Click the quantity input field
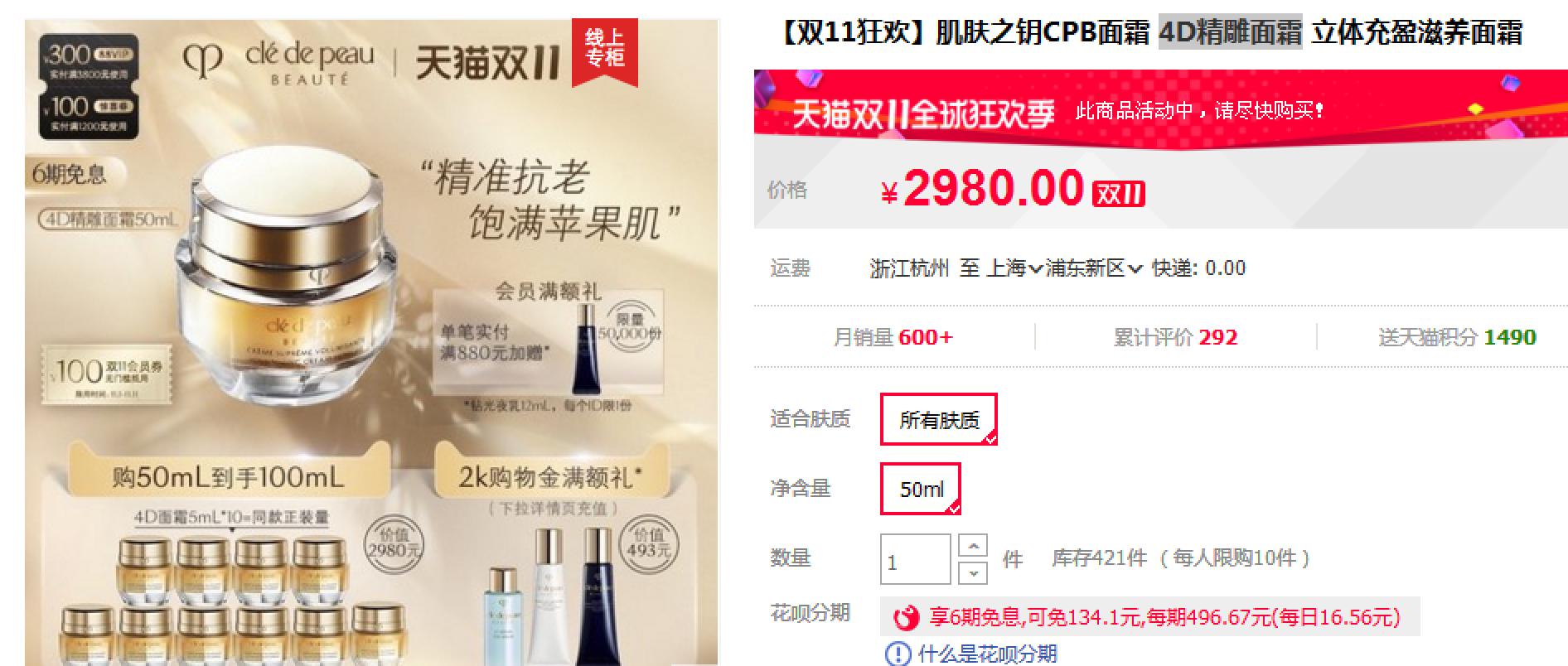This screenshot has height=666, width=1568. [x=915, y=559]
